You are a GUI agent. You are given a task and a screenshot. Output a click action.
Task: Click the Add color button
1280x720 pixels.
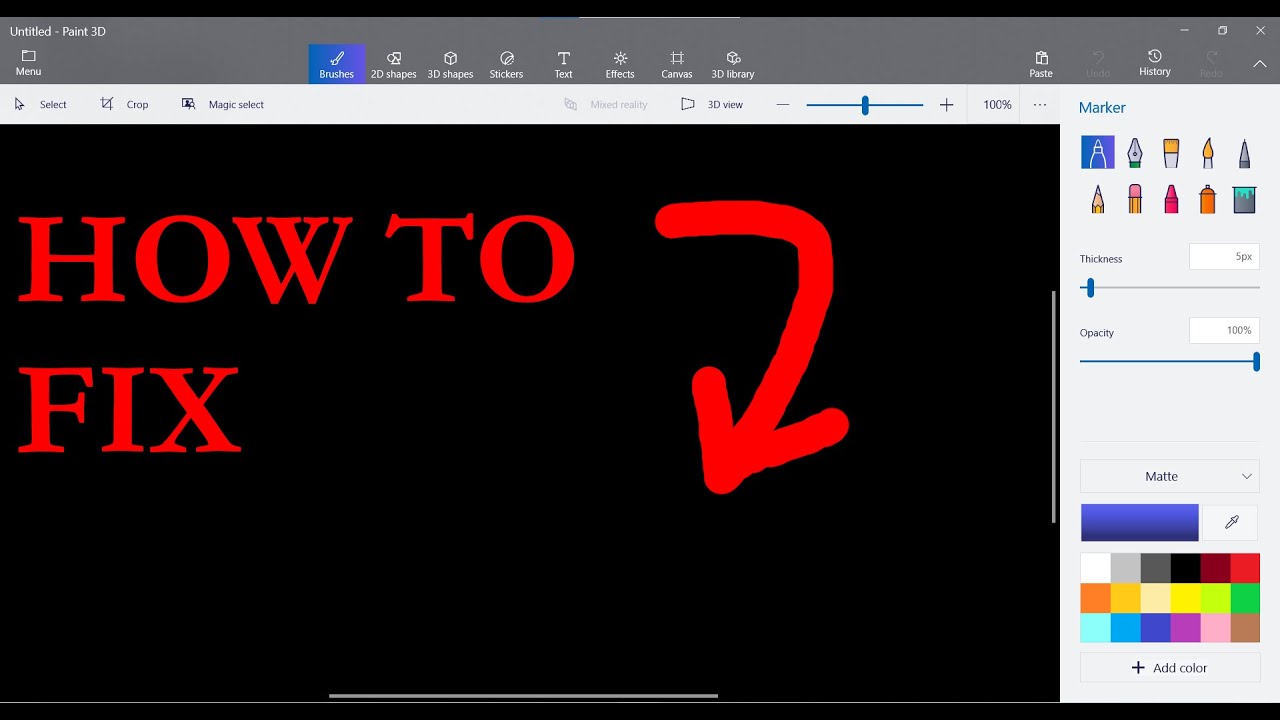point(1169,667)
